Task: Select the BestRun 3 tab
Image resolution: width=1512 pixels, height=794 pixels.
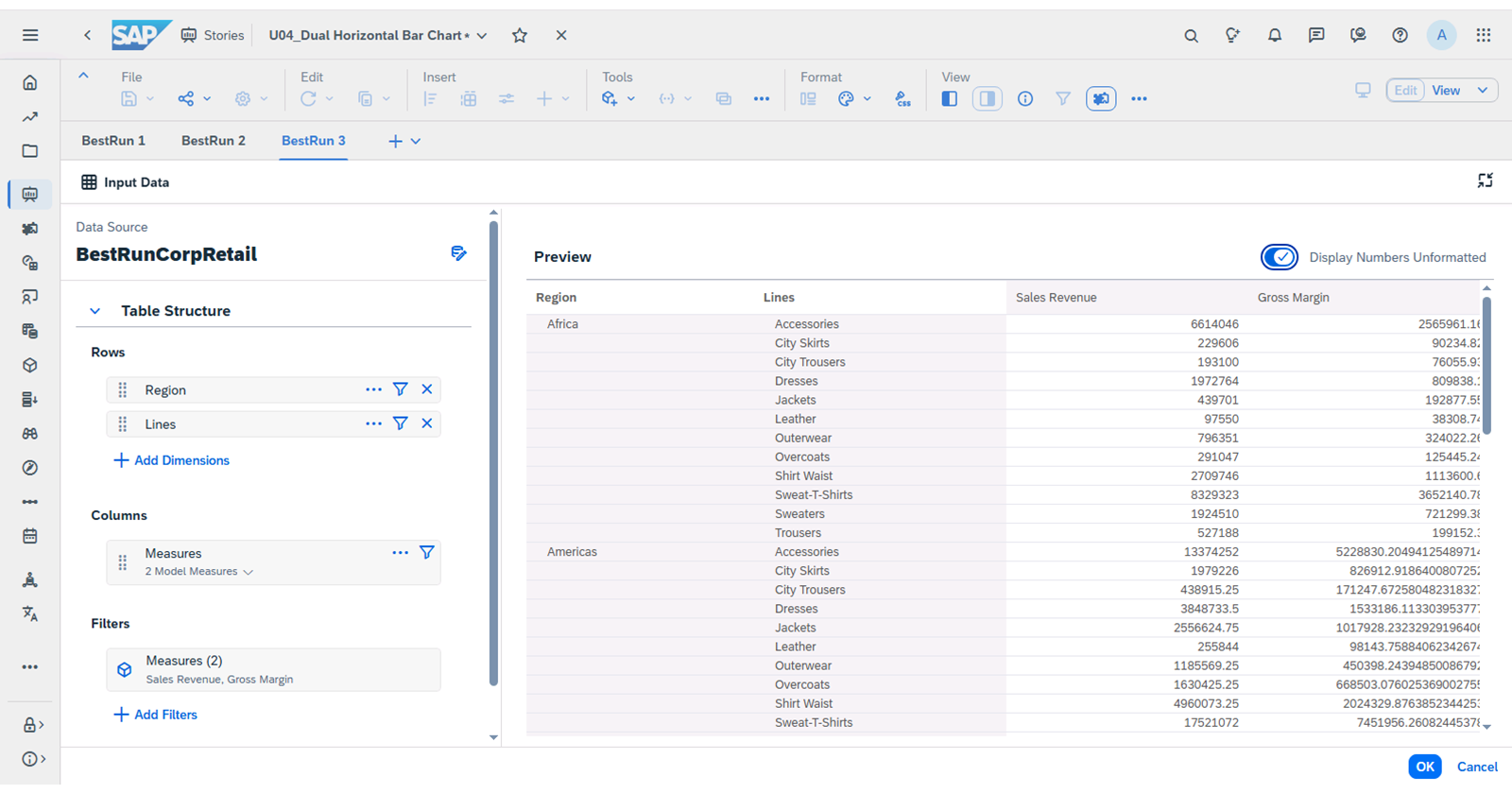Action: click(314, 141)
